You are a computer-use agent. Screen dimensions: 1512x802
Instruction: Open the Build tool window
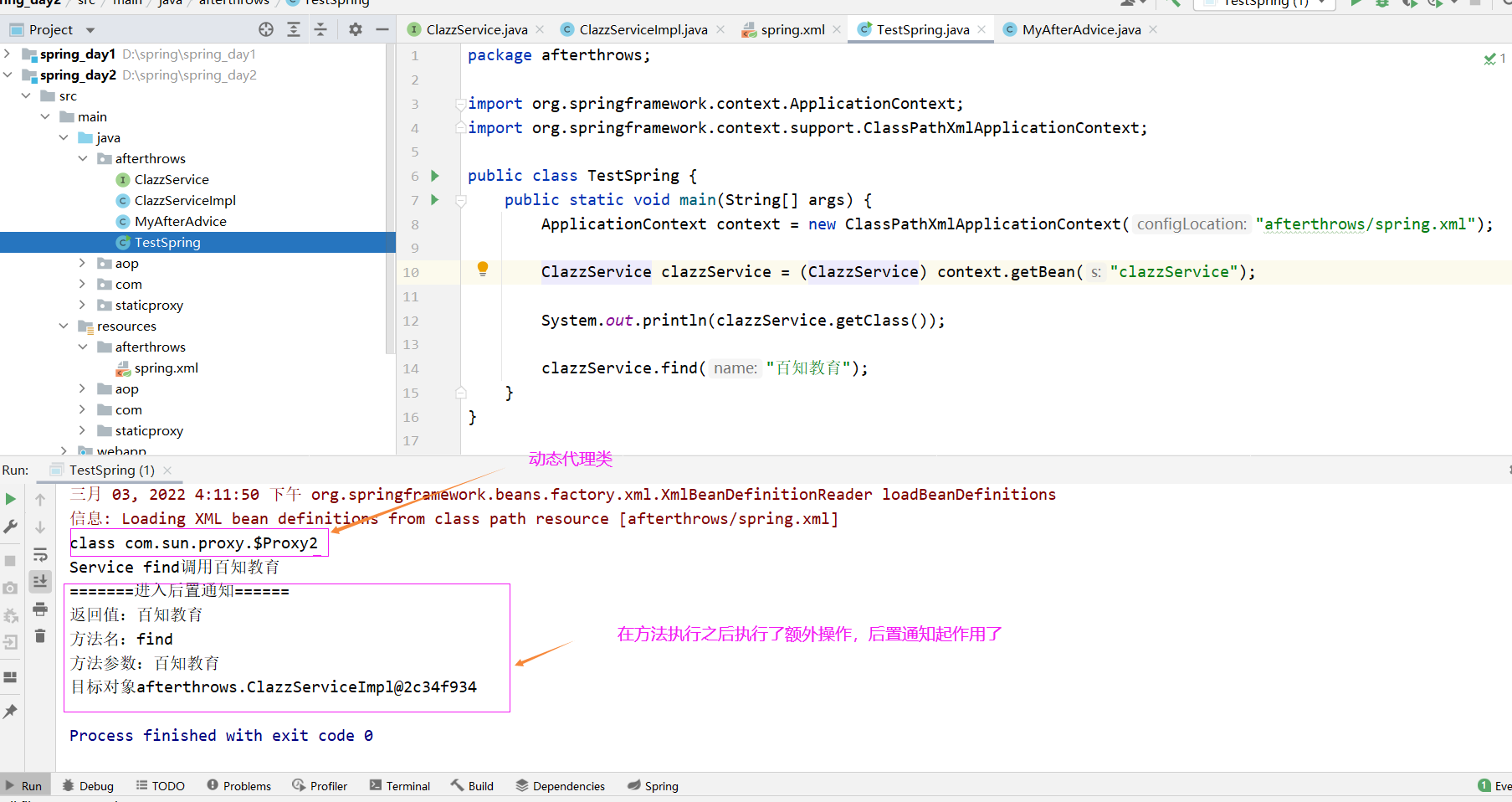click(472, 786)
